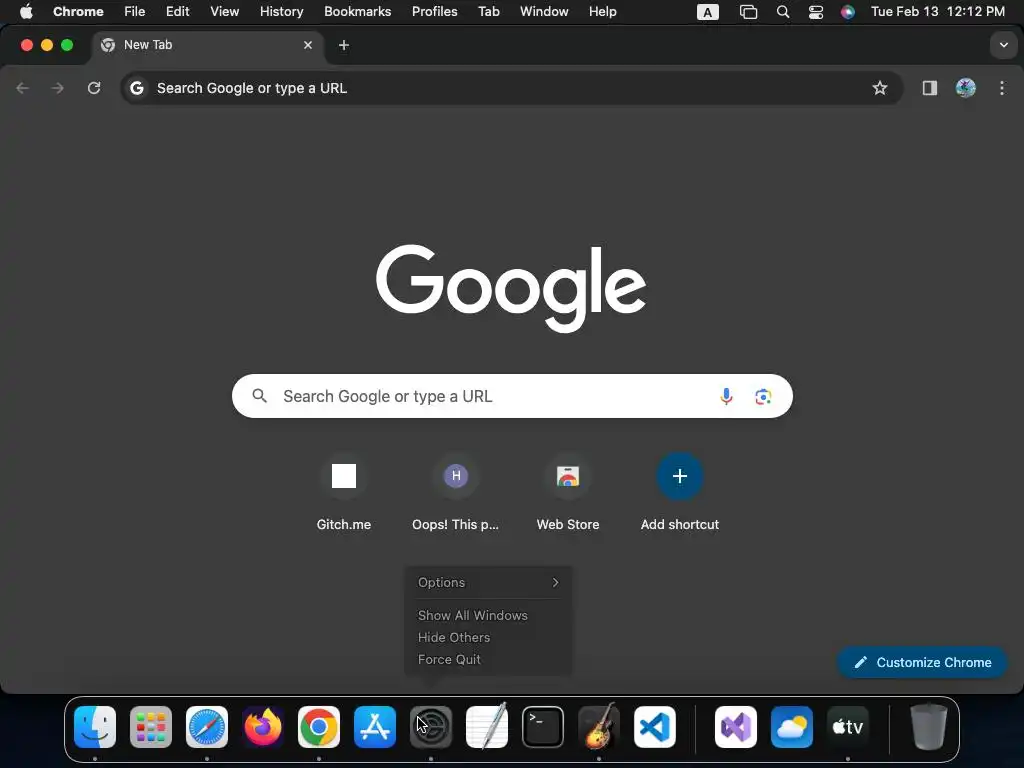Launch Firefox from the Dock

(x=263, y=727)
